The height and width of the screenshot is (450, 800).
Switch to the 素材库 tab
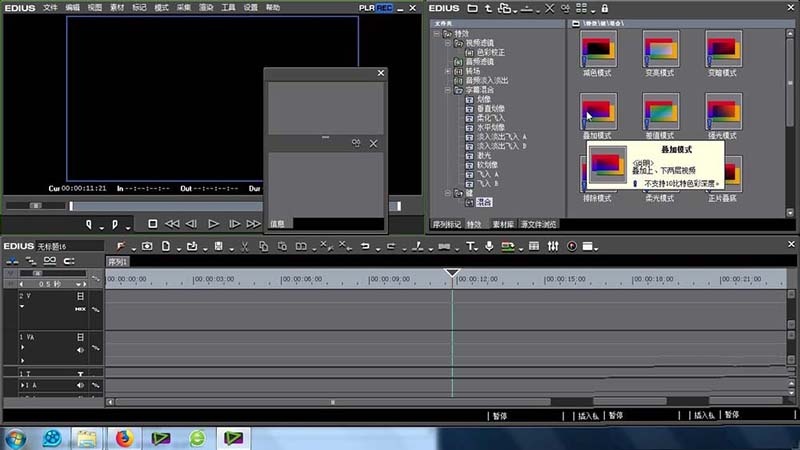503,224
